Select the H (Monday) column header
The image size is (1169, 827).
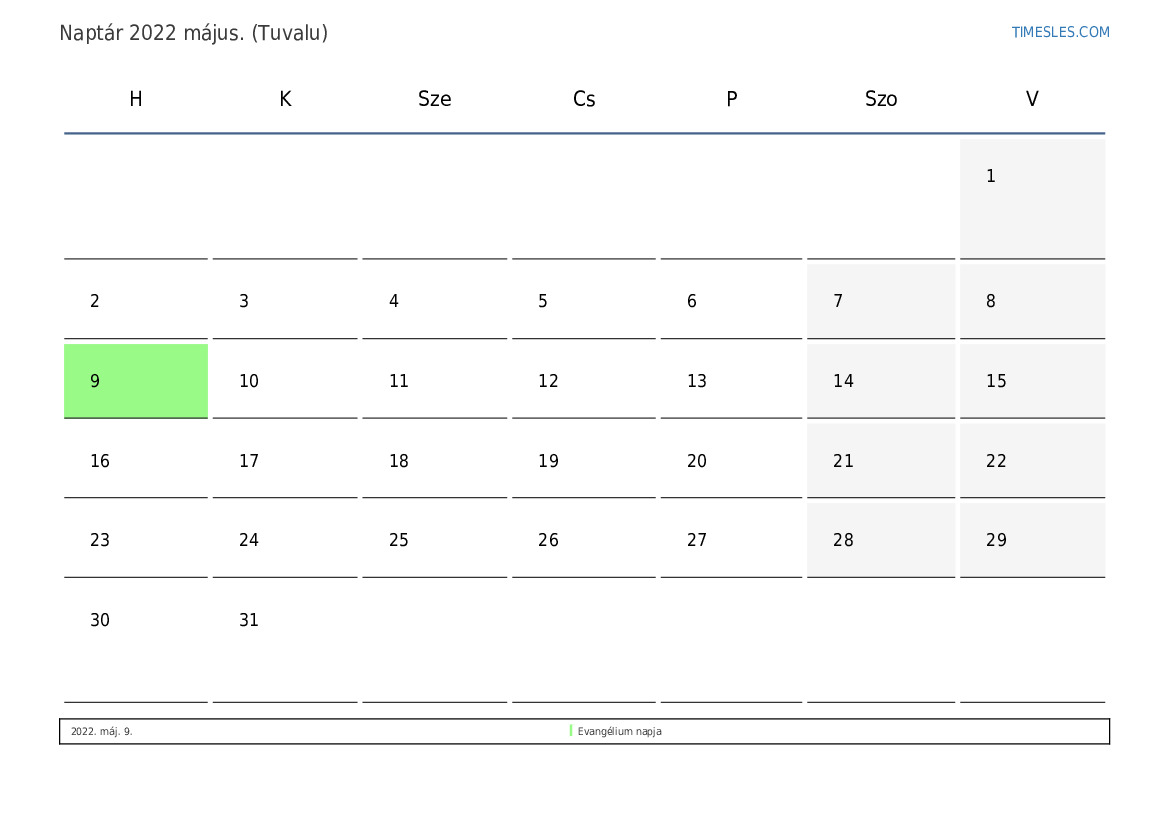[x=136, y=99]
